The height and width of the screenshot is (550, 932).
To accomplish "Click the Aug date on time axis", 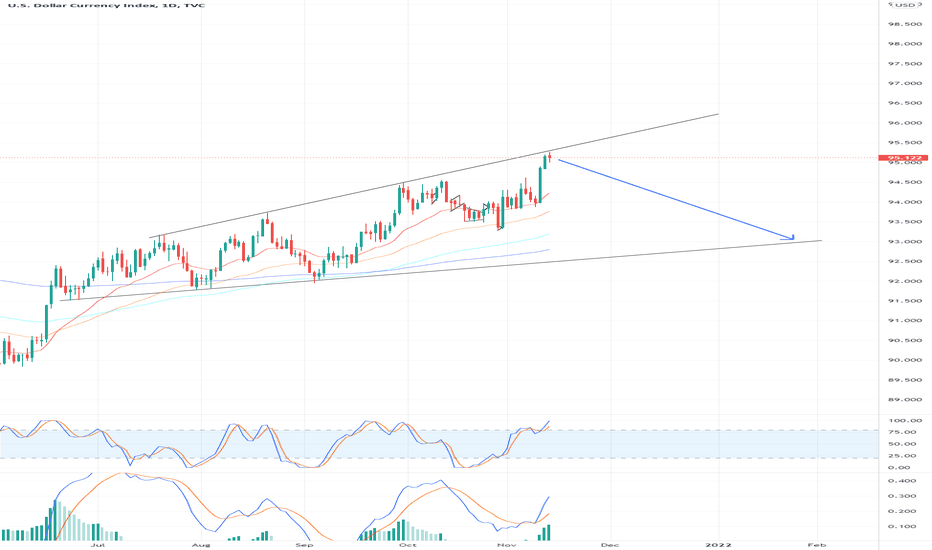I will (x=201, y=545).
